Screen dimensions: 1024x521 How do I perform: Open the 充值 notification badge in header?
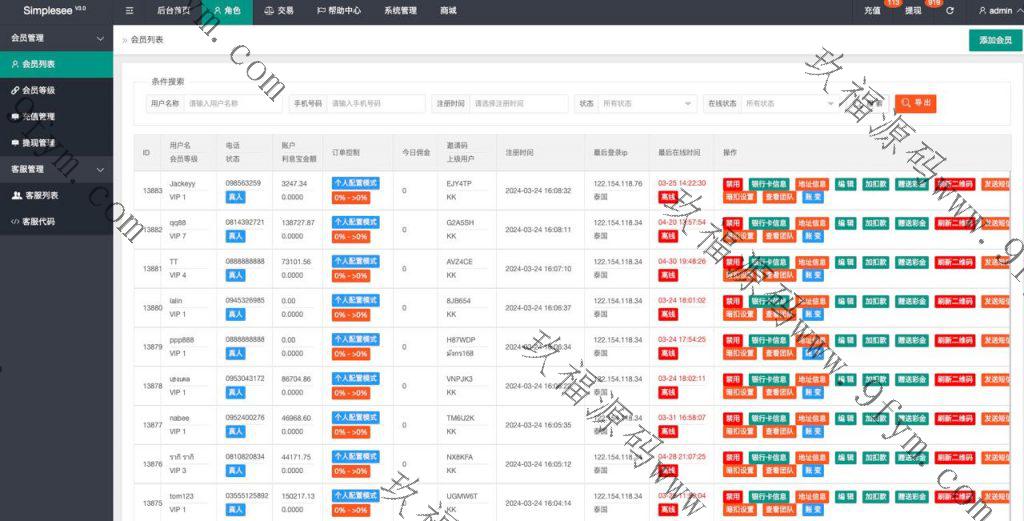[x=873, y=11]
